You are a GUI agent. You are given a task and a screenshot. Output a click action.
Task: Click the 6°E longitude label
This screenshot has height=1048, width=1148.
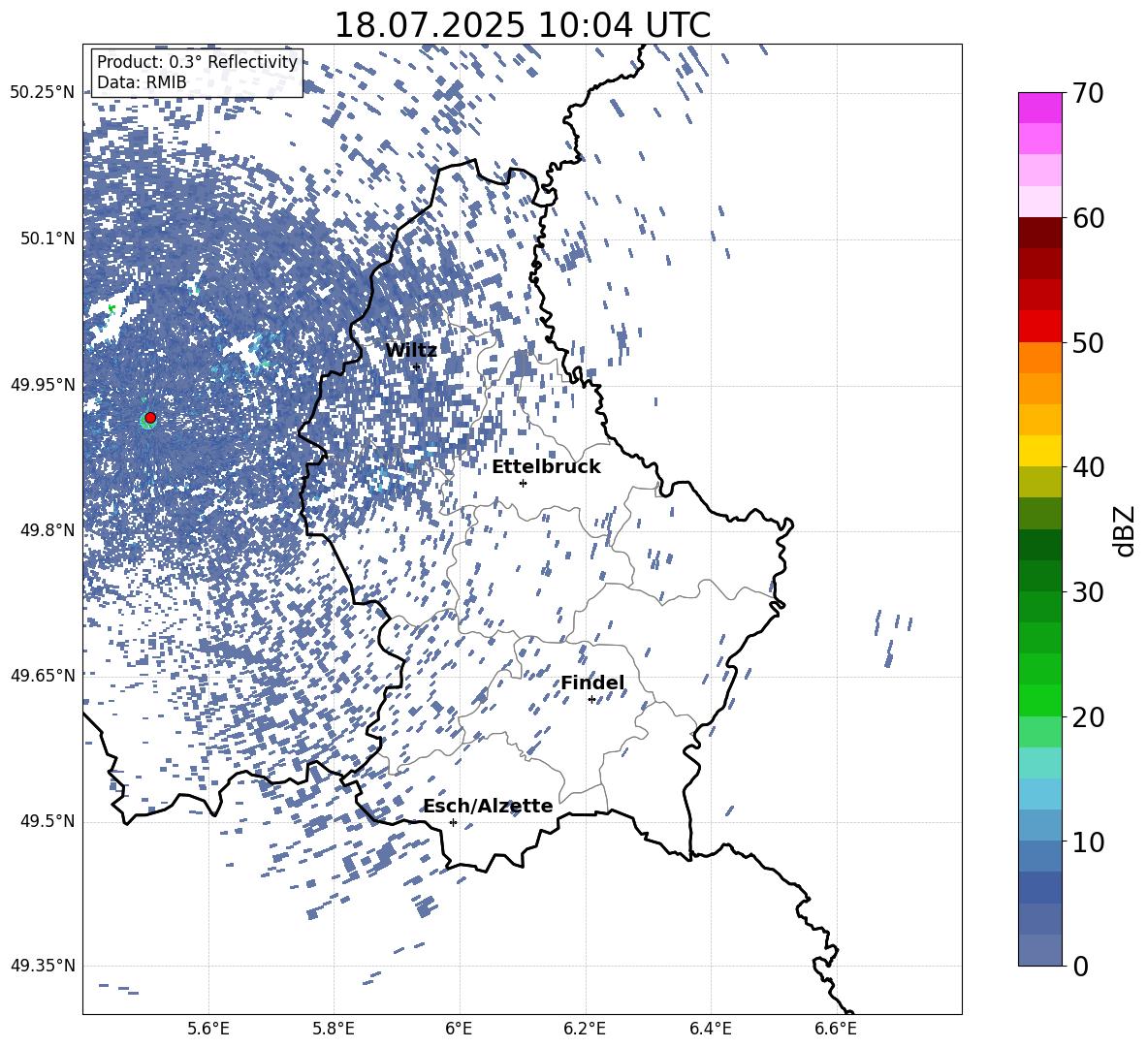pos(459,1029)
